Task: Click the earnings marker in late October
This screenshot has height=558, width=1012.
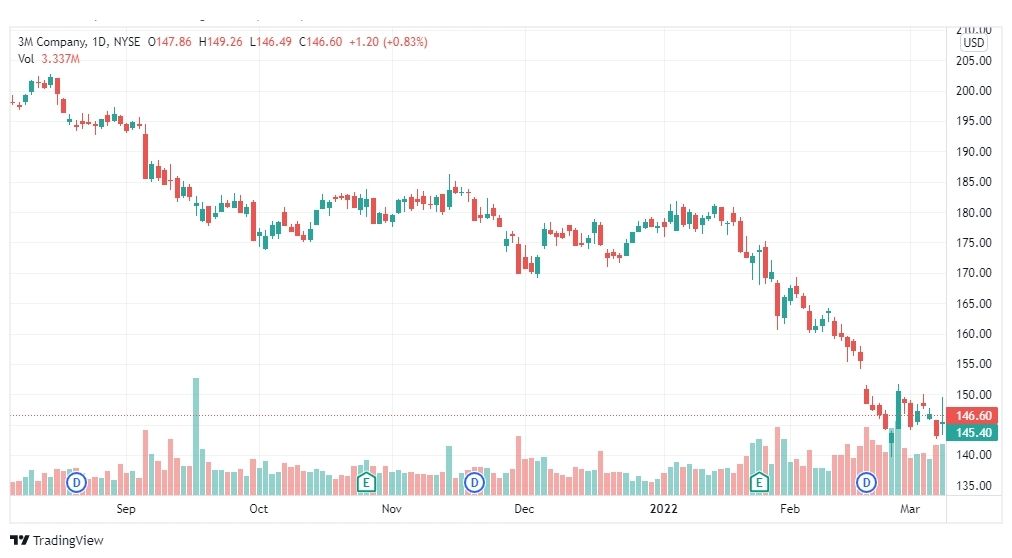Action: 366,482
